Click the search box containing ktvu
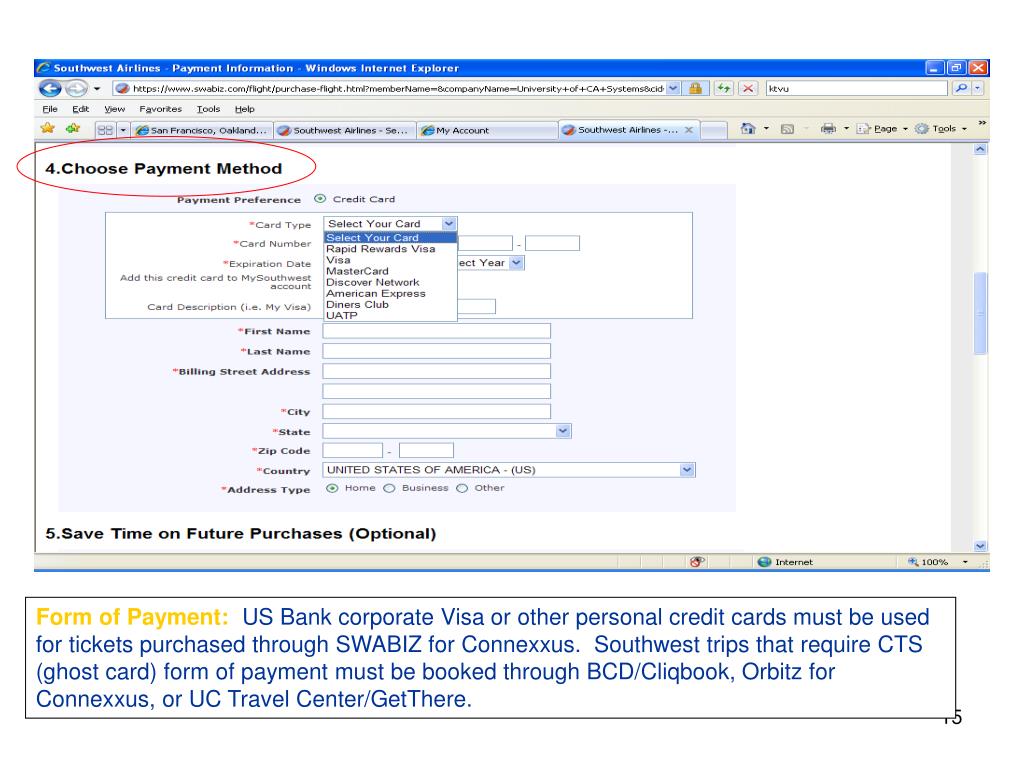1024x768 pixels. pyautogui.click(x=856, y=88)
